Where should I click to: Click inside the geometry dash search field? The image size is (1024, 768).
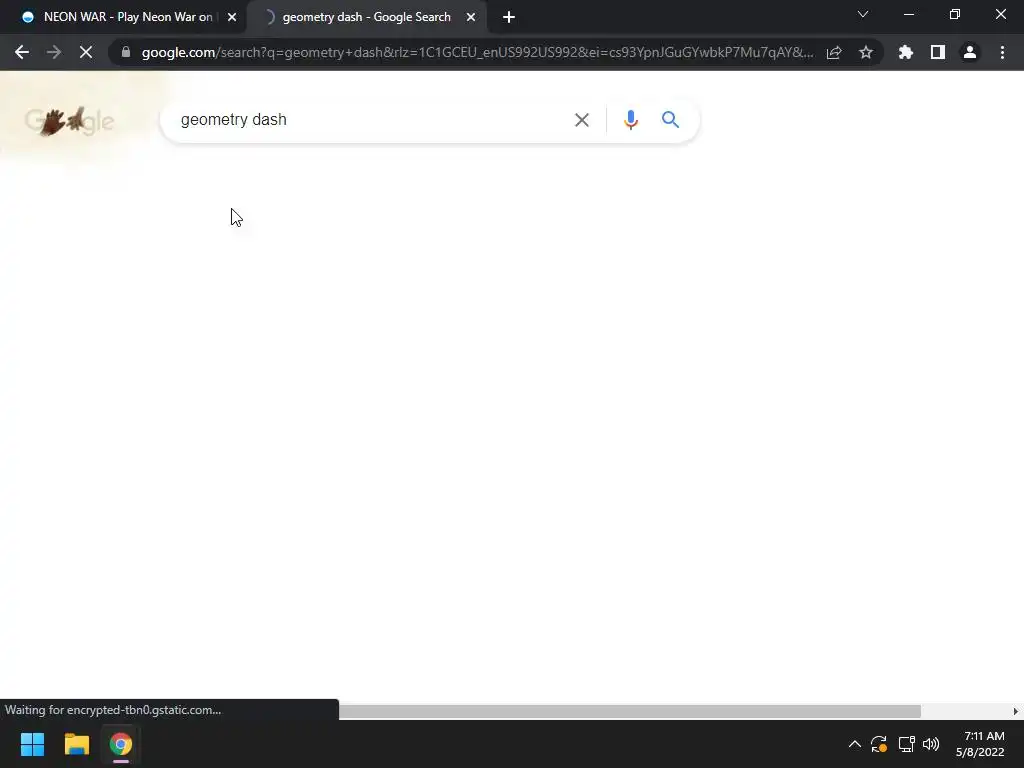coord(374,120)
